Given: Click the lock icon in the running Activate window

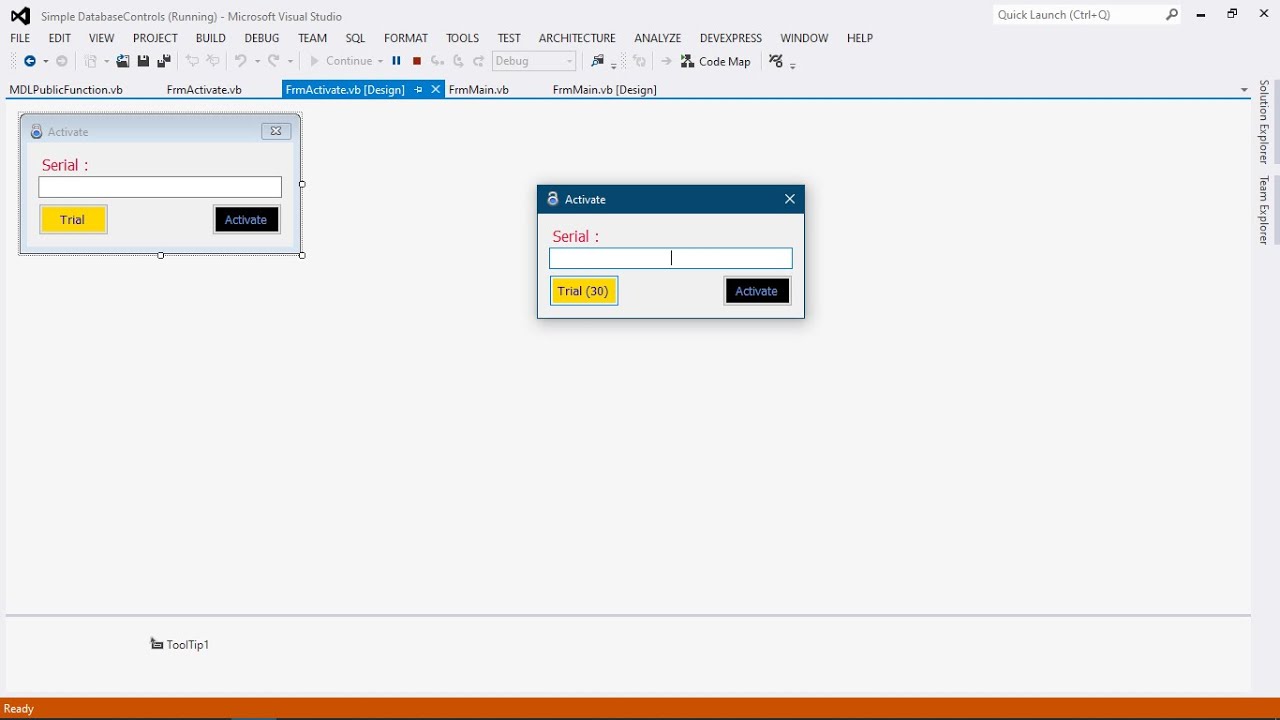Looking at the screenshot, I should click(552, 199).
